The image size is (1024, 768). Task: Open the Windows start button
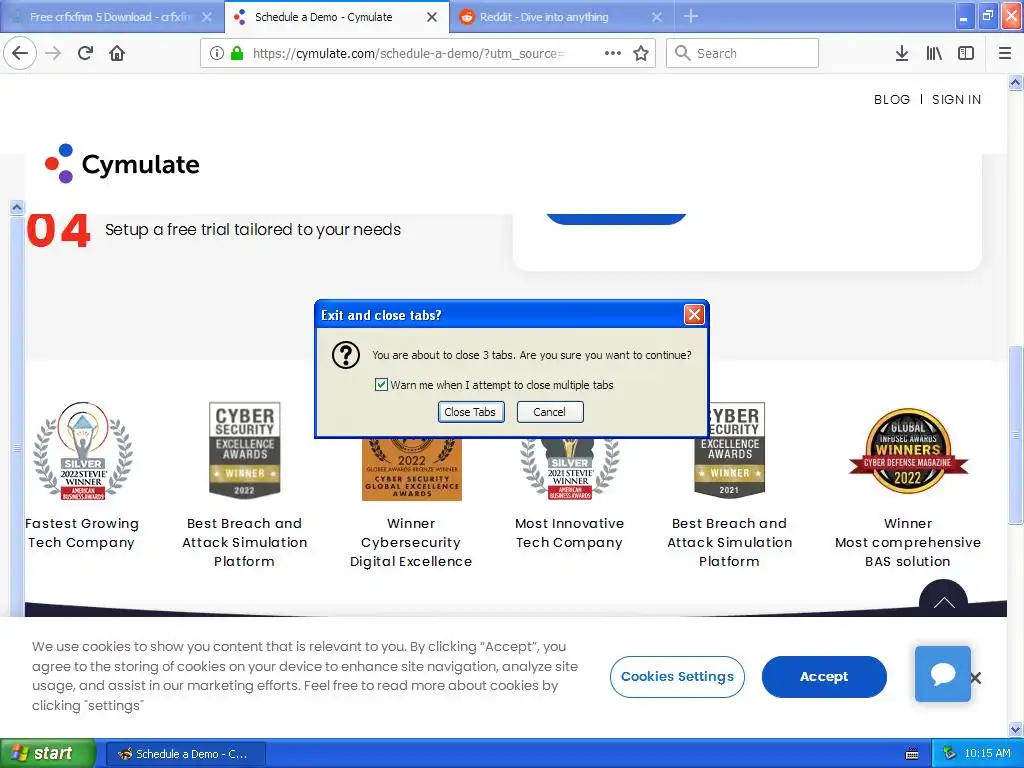click(48, 753)
